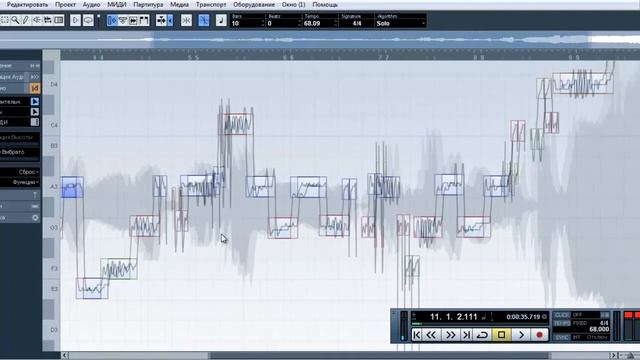640x360 pixels.
Task: Open the Algorithm dropdown set to Solo
Action: pyautogui.click(x=400, y=24)
